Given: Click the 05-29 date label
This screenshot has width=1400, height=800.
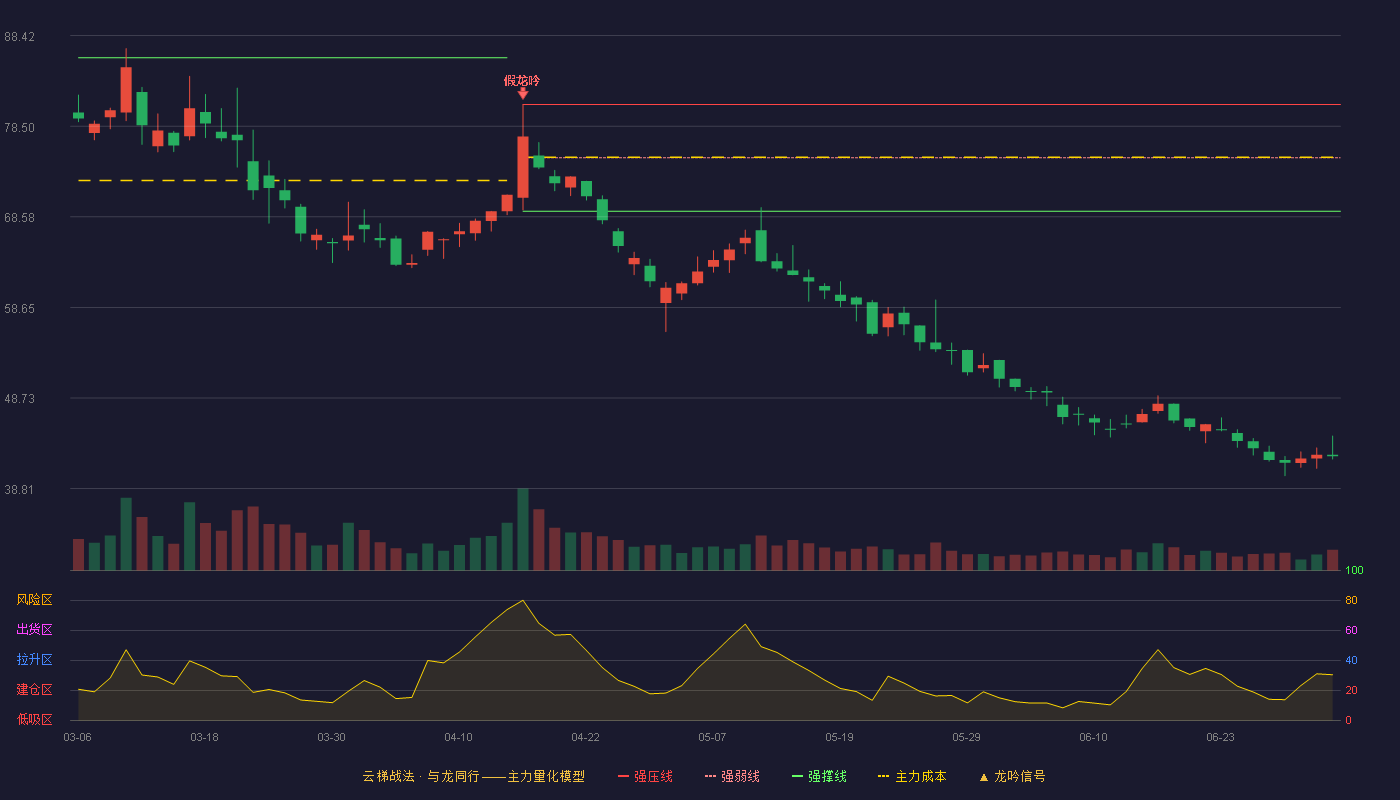Looking at the screenshot, I should 966,737.
